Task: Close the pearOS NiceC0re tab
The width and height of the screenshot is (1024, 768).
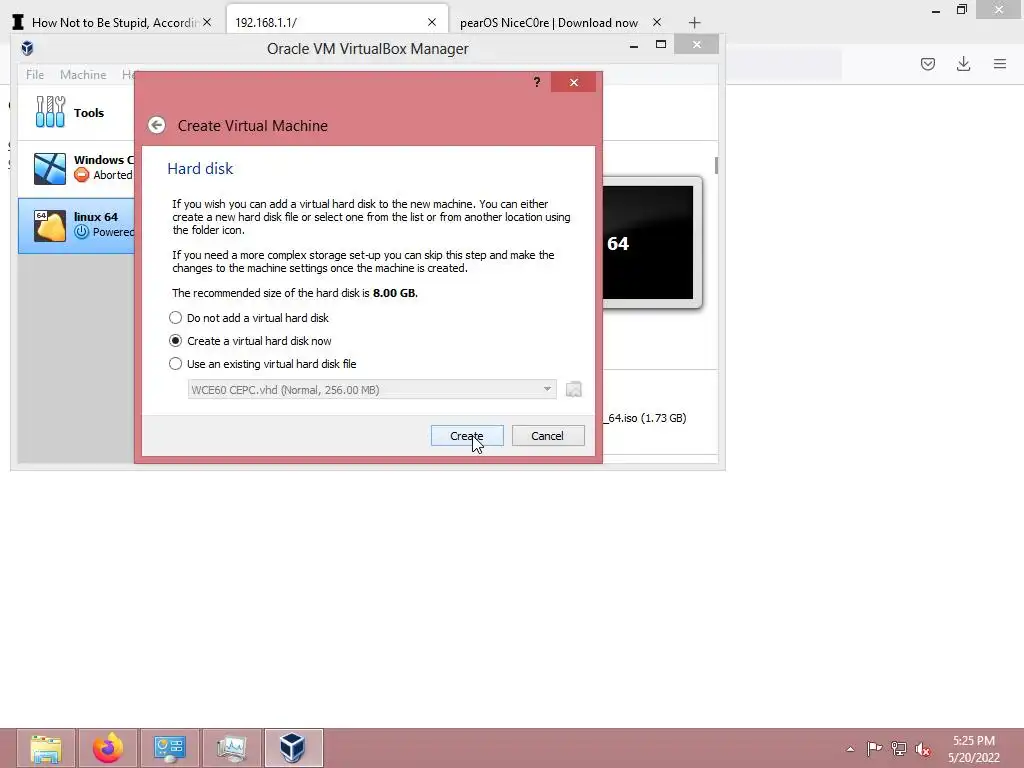Action: click(x=657, y=22)
